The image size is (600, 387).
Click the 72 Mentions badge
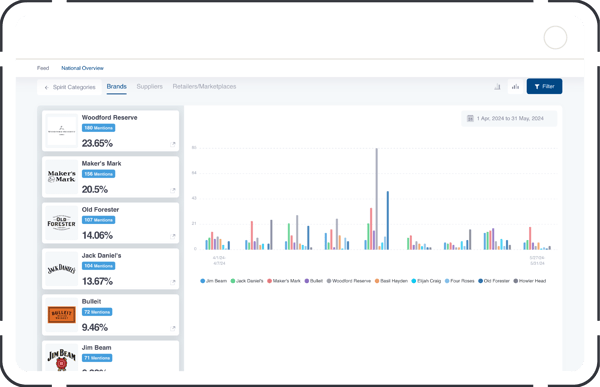pyautogui.click(x=97, y=312)
